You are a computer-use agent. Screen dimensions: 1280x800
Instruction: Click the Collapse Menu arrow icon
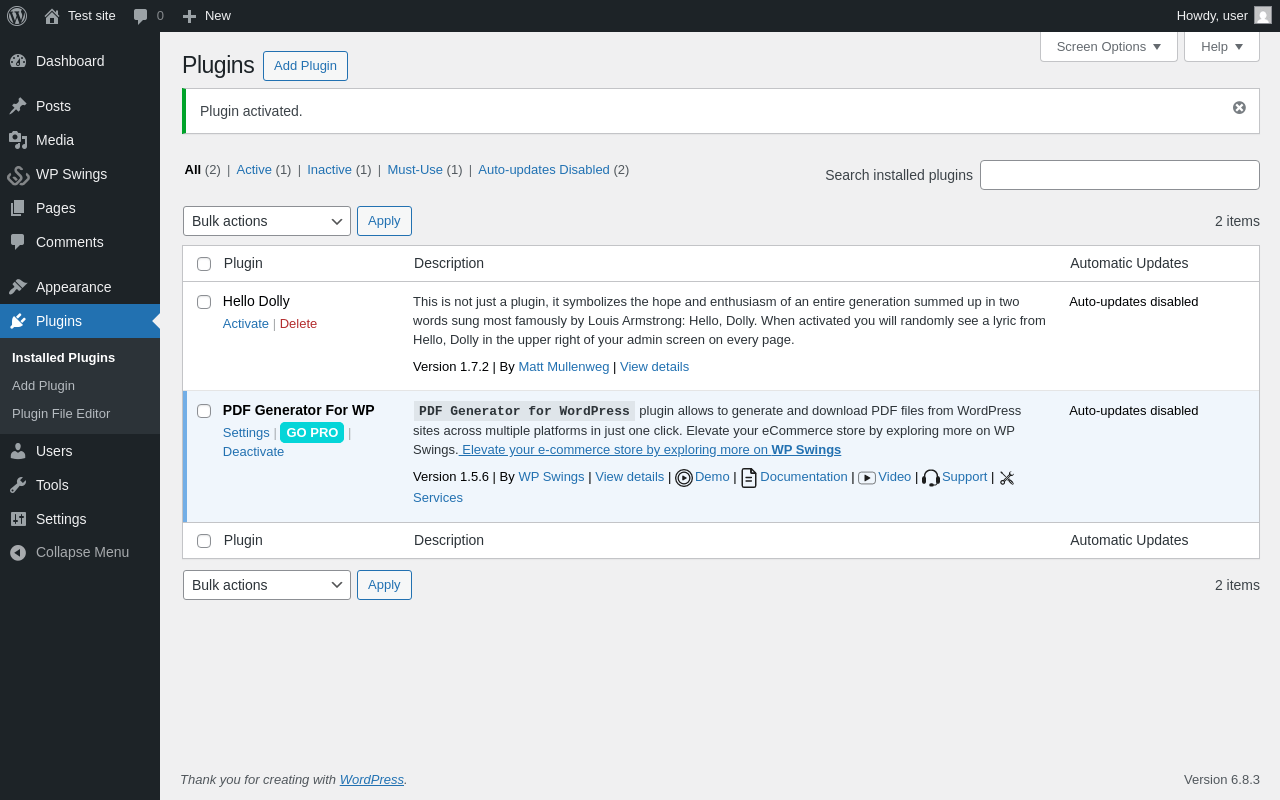click(18, 552)
